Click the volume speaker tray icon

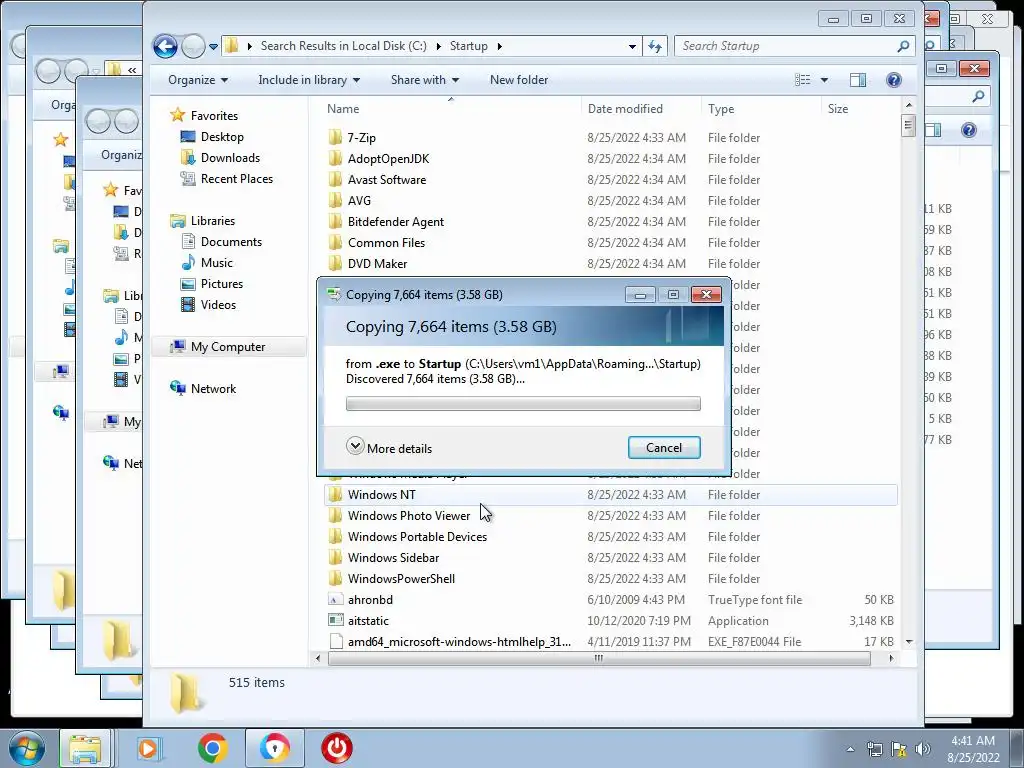point(922,749)
